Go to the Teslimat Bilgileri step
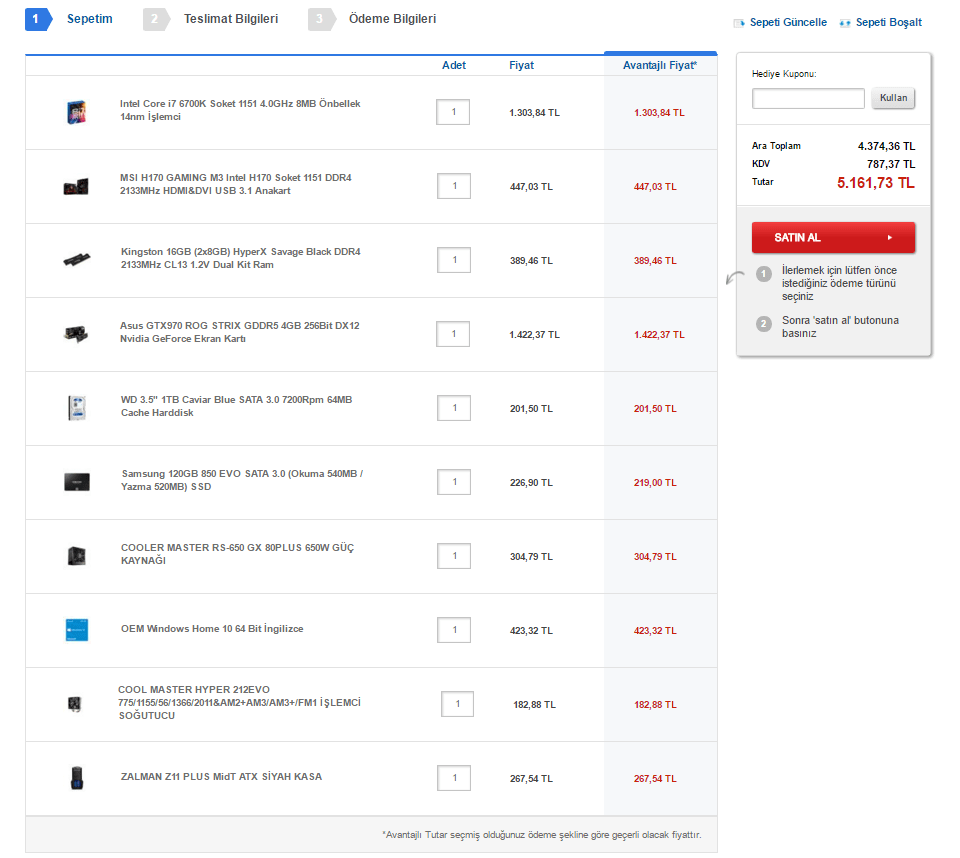960x858 pixels. click(230, 19)
